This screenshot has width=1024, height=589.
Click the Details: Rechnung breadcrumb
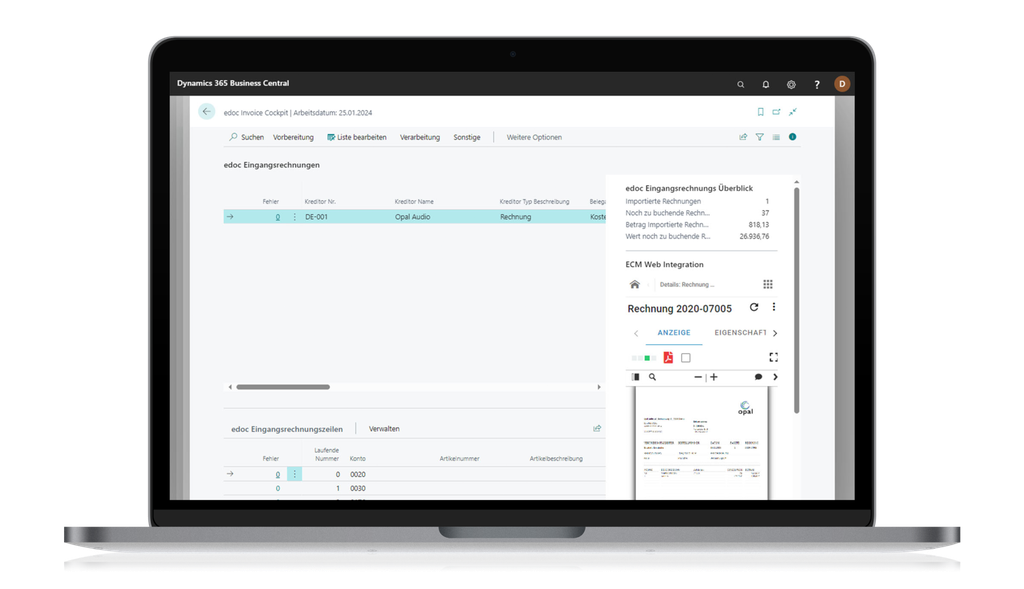pos(686,285)
